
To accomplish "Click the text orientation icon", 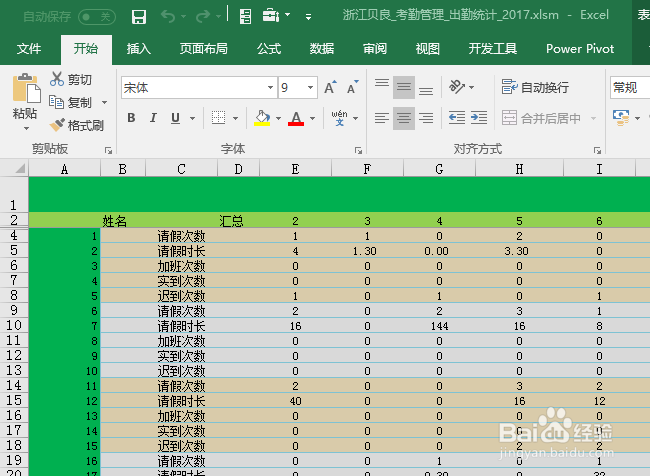I will [x=457, y=87].
